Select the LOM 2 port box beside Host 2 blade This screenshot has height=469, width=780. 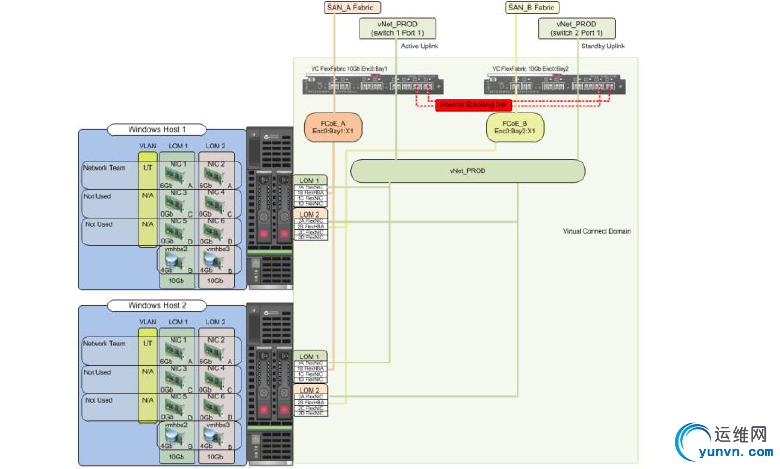click(310, 401)
